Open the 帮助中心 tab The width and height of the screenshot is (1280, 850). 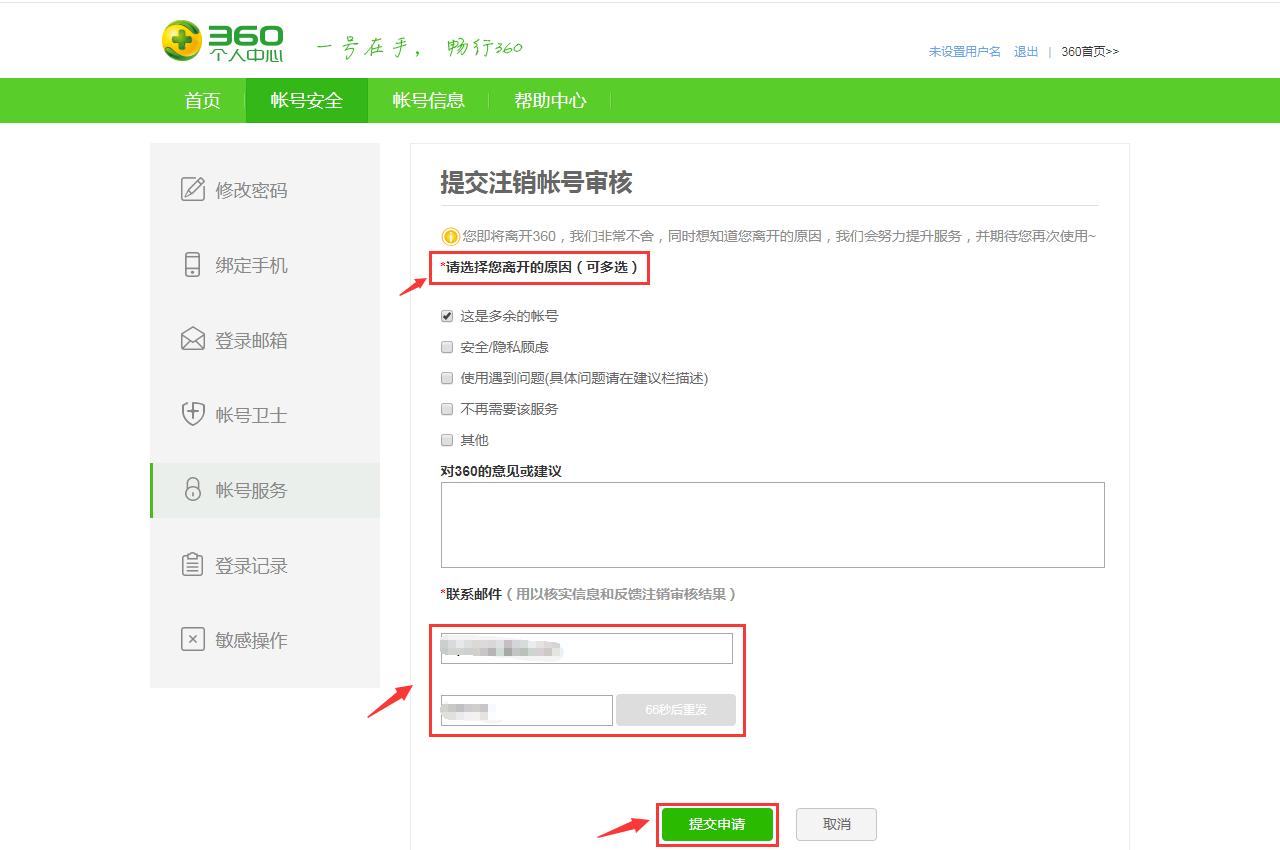[x=549, y=100]
